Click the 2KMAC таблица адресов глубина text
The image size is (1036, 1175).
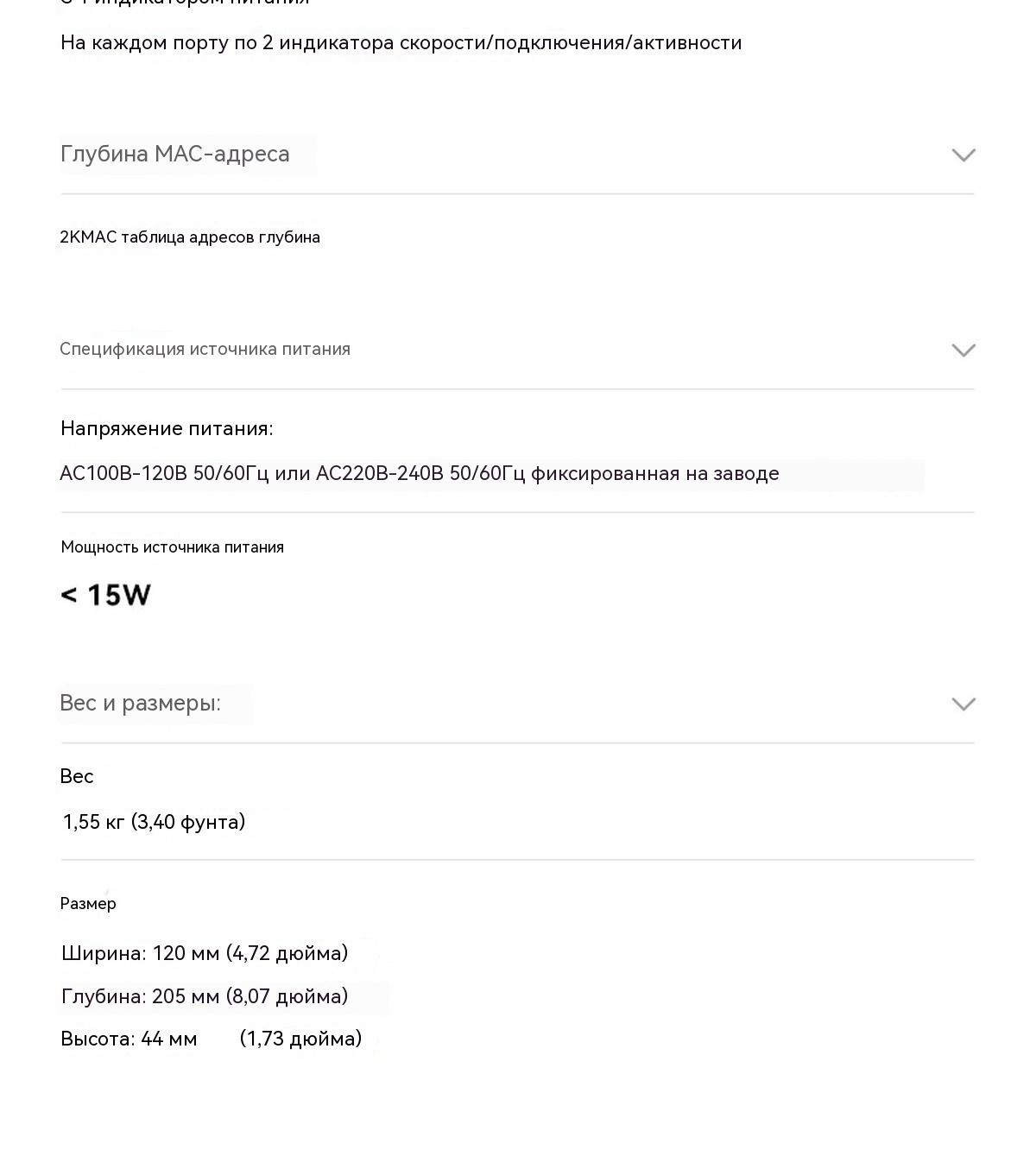pyautogui.click(x=190, y=237)
